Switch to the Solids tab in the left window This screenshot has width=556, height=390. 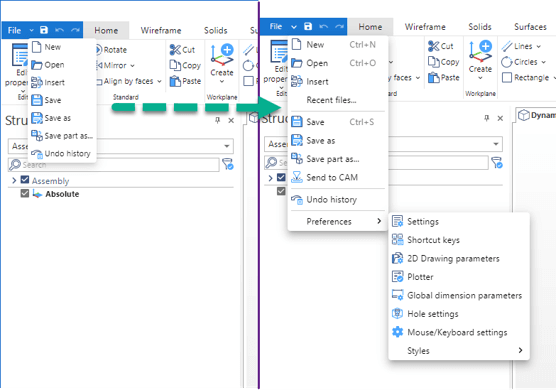(x=216, y=30)
